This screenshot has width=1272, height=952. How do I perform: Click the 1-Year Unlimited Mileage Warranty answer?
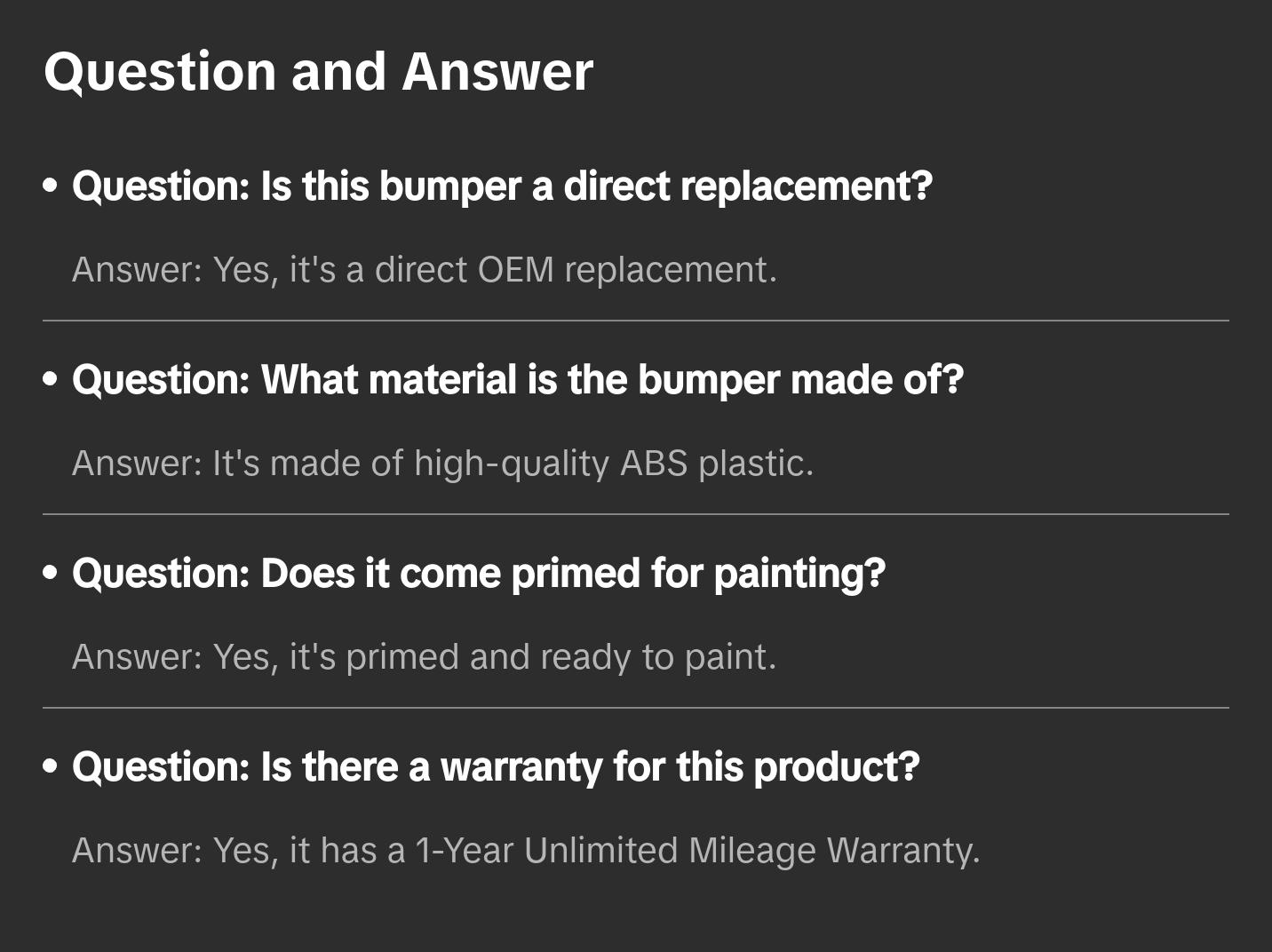(525, 851)
